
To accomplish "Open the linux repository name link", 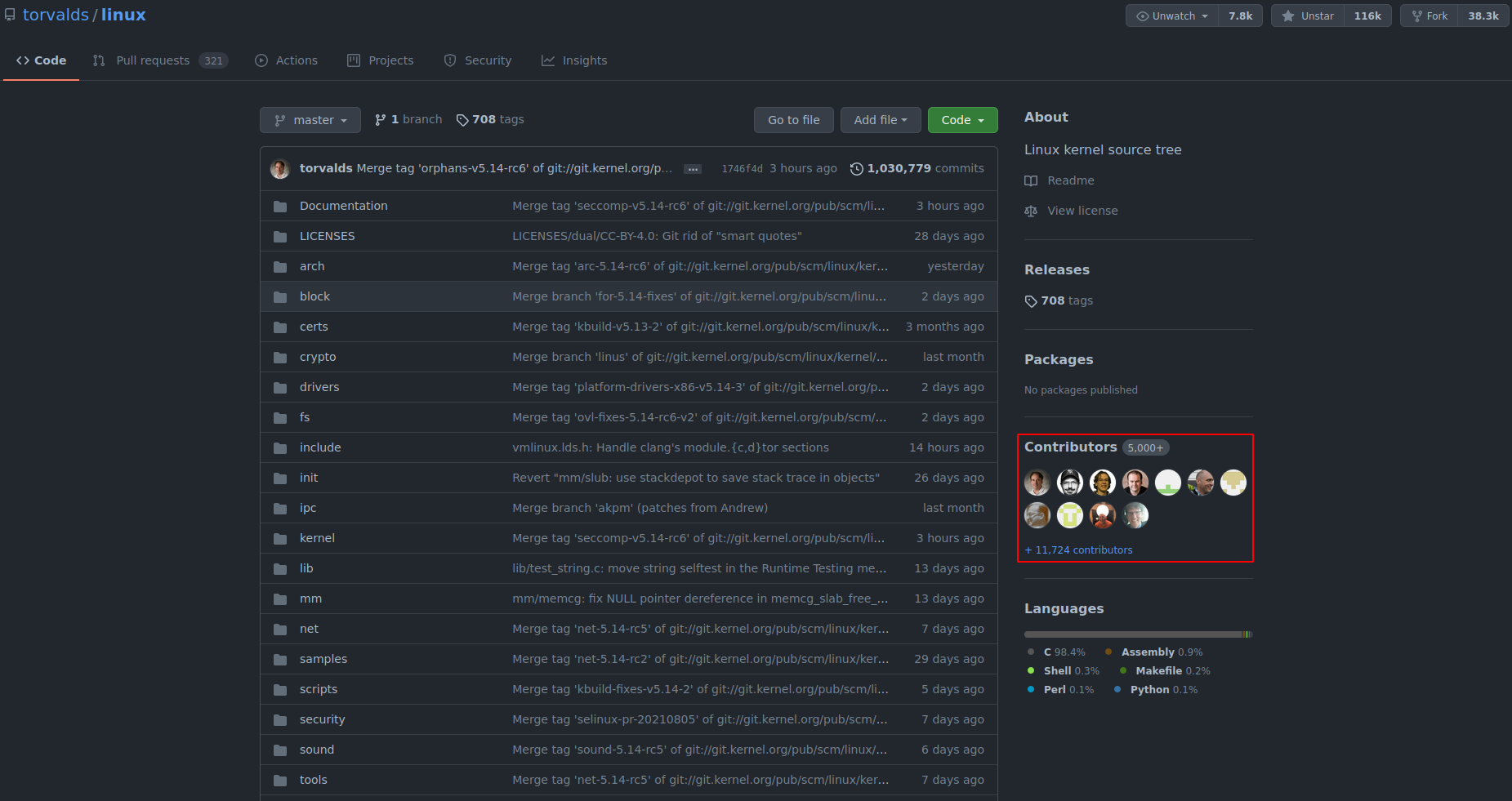I will pyautogui.click(x=123, y=15).
